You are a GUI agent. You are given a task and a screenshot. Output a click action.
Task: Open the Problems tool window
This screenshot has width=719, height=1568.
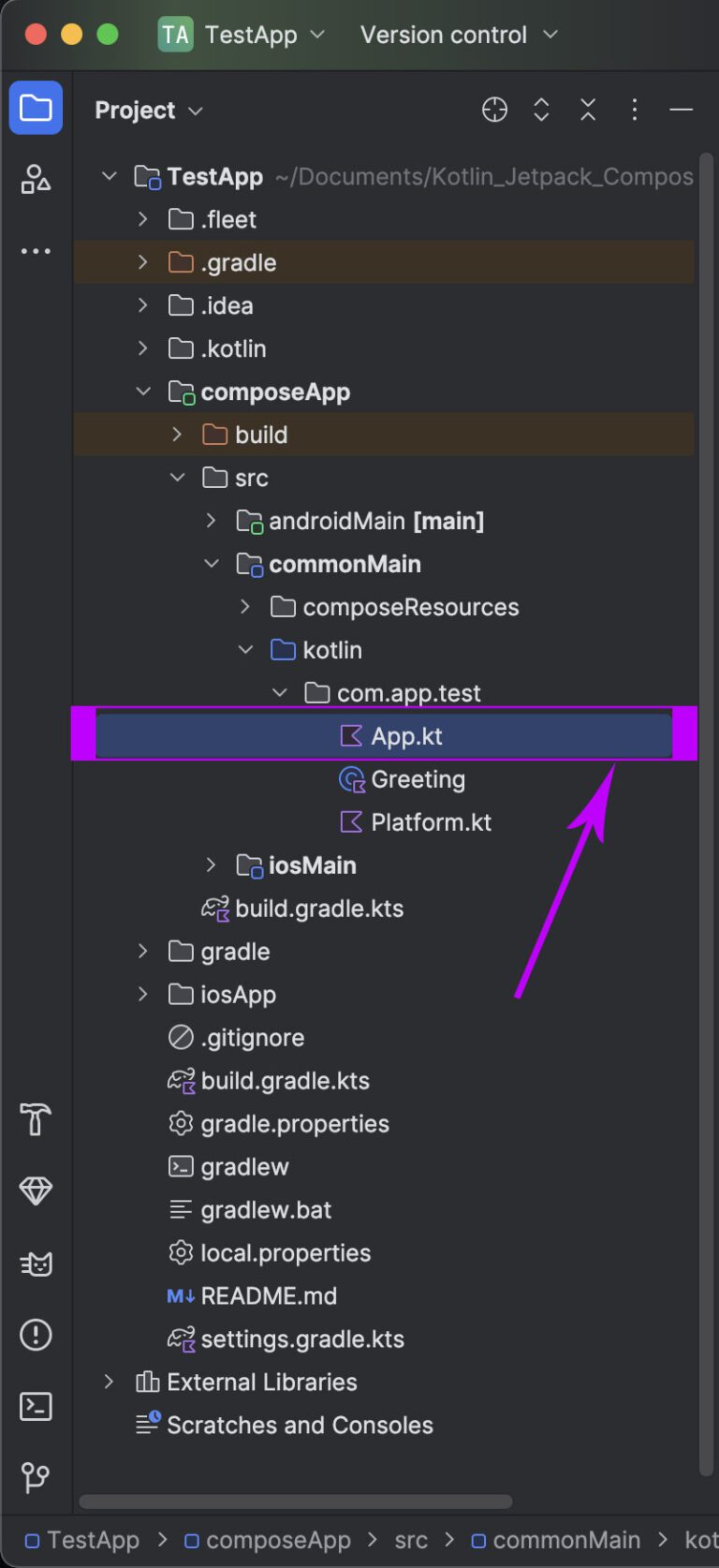35,1335
